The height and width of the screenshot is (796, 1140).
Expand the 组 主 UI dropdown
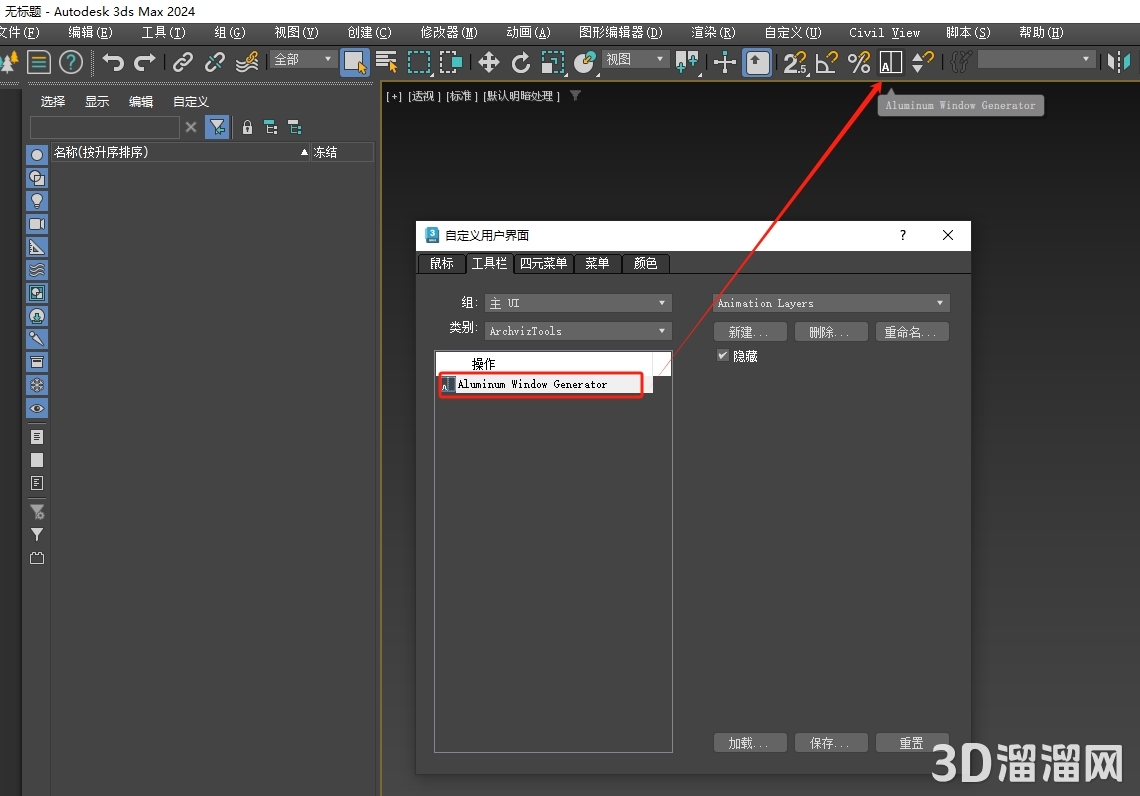578,303
